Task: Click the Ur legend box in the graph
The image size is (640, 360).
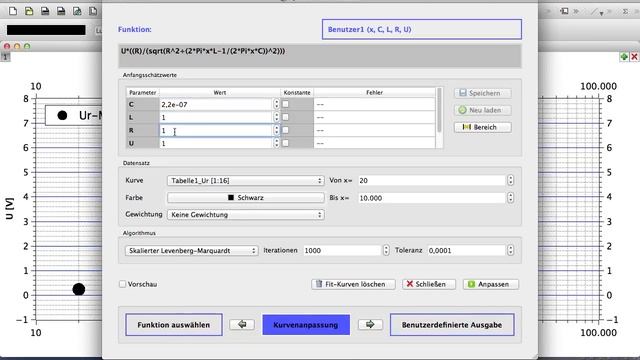Action: [x=73, y=116]
